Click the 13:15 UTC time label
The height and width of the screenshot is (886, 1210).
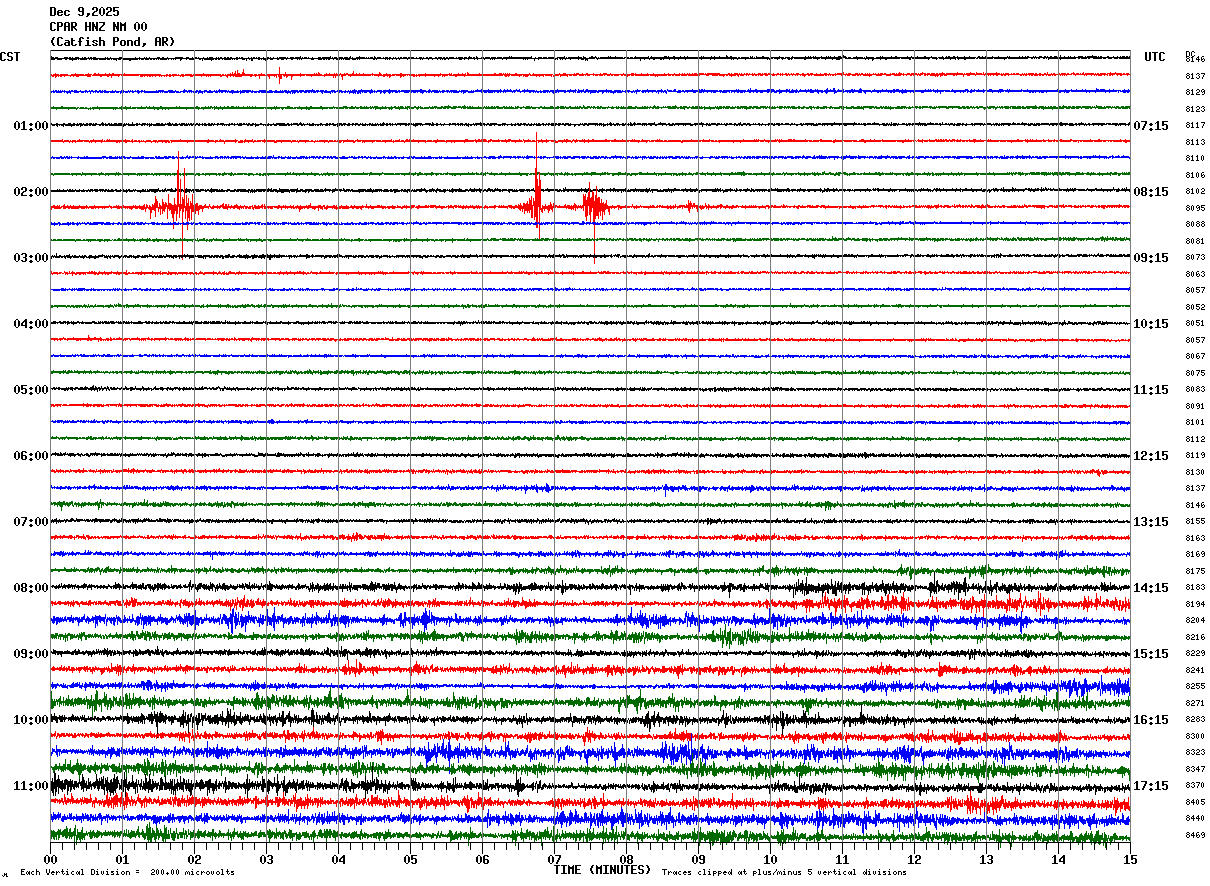(1151, 522)
